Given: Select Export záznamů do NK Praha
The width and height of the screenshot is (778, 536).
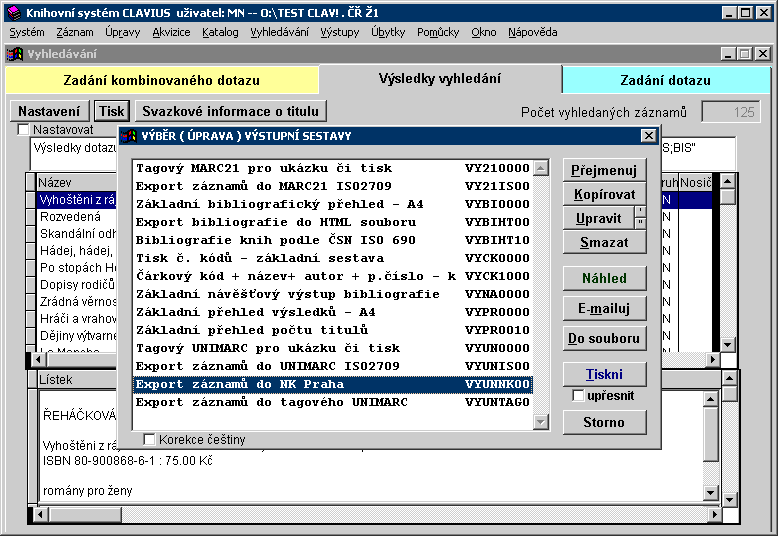Looking at the screenshot, I should [x=333, y=384].
